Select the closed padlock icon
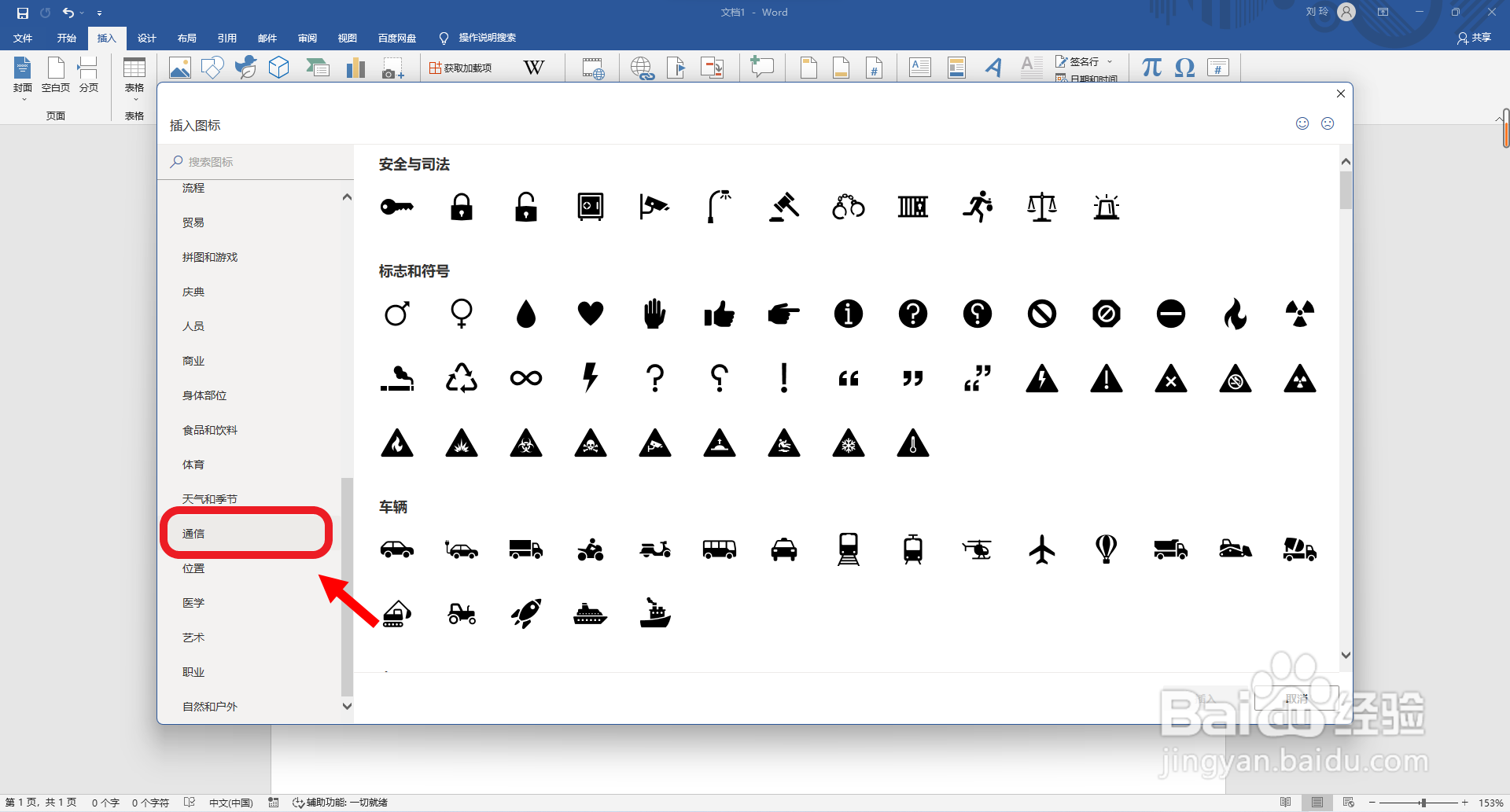The image size is (1510, 812). [462, 207]
